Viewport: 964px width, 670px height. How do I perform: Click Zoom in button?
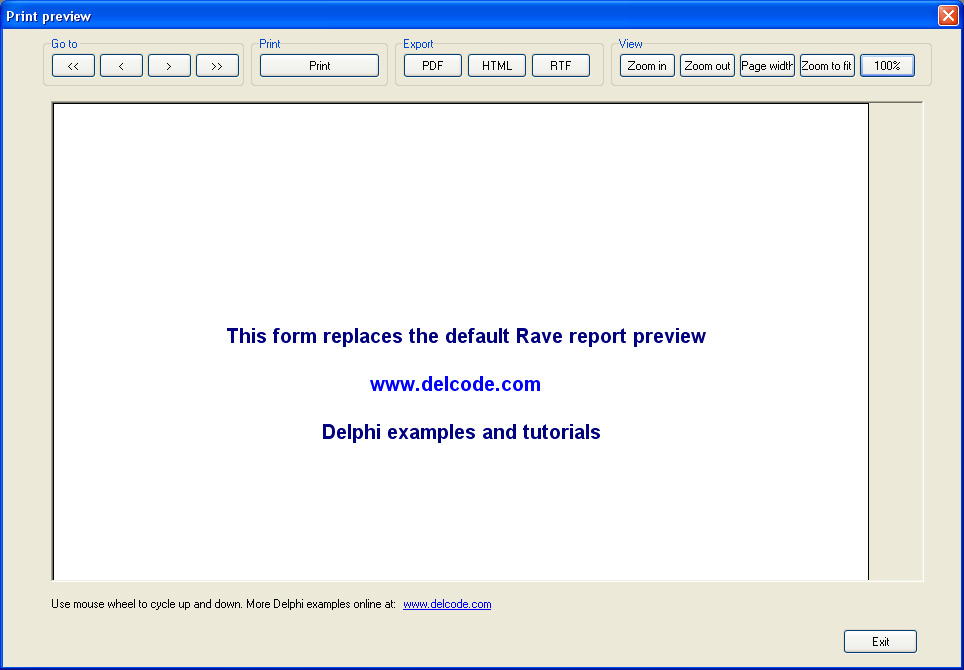point(647,66)
